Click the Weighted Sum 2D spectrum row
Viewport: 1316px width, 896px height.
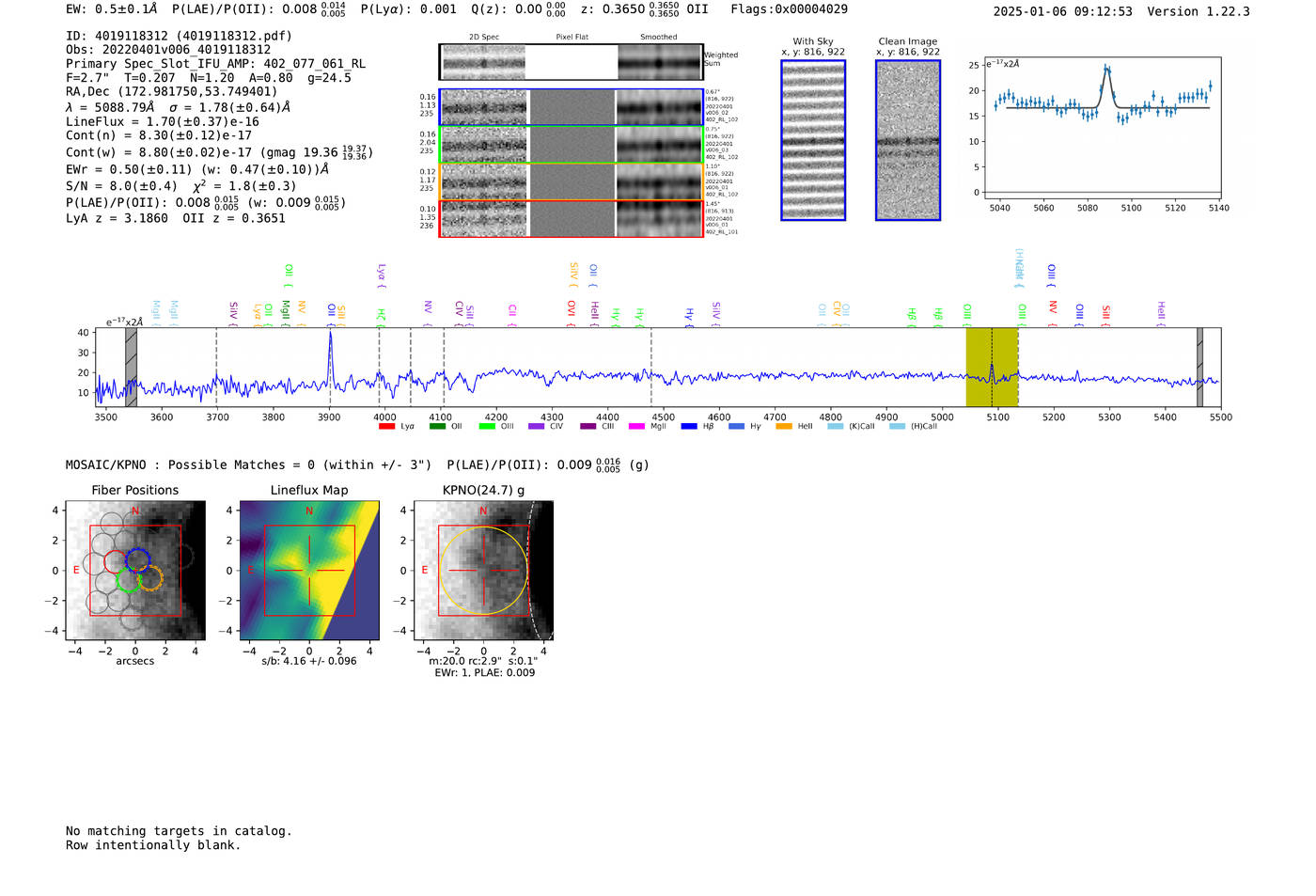571,62
